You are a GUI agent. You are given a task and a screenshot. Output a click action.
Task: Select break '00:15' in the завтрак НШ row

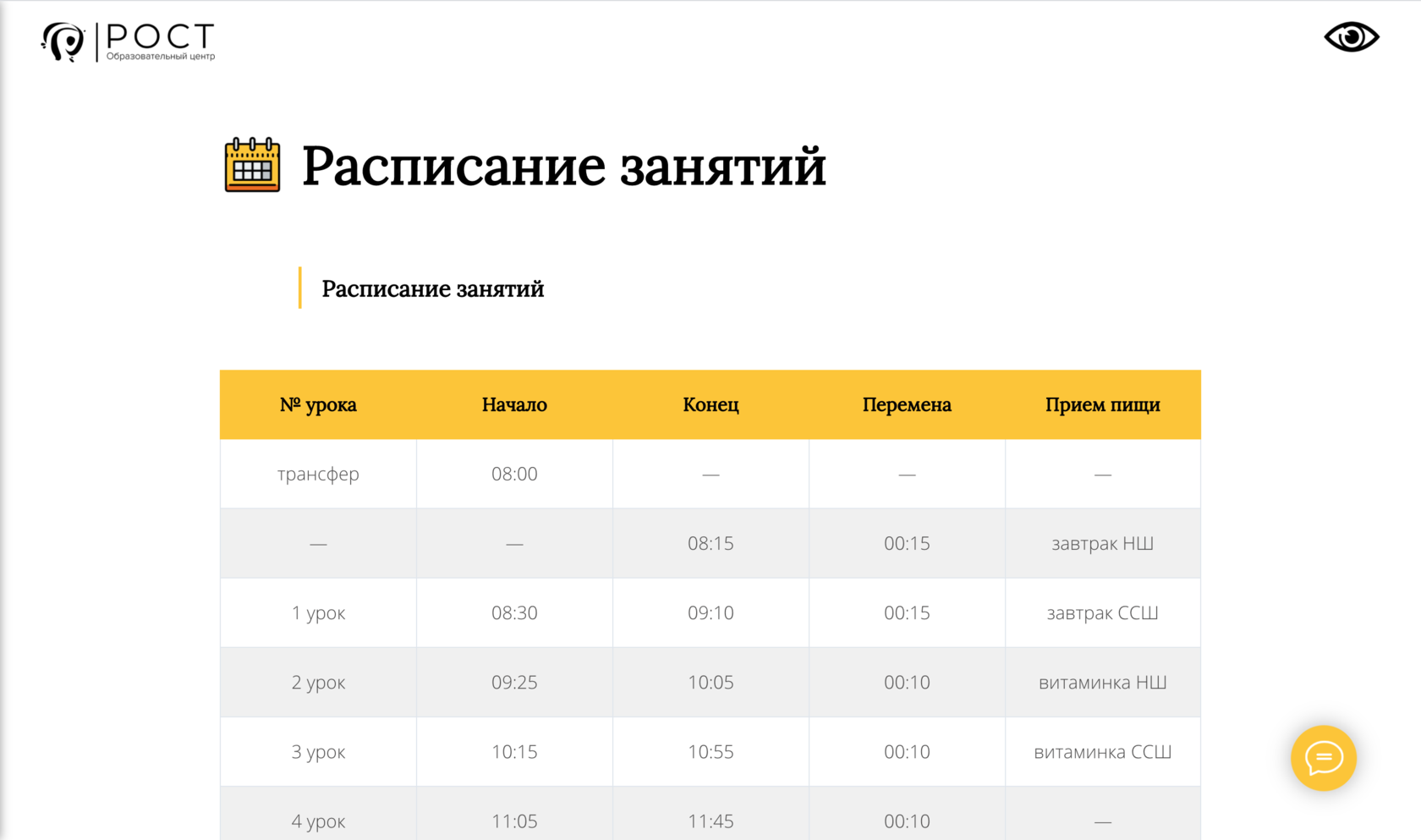(907, 543)
